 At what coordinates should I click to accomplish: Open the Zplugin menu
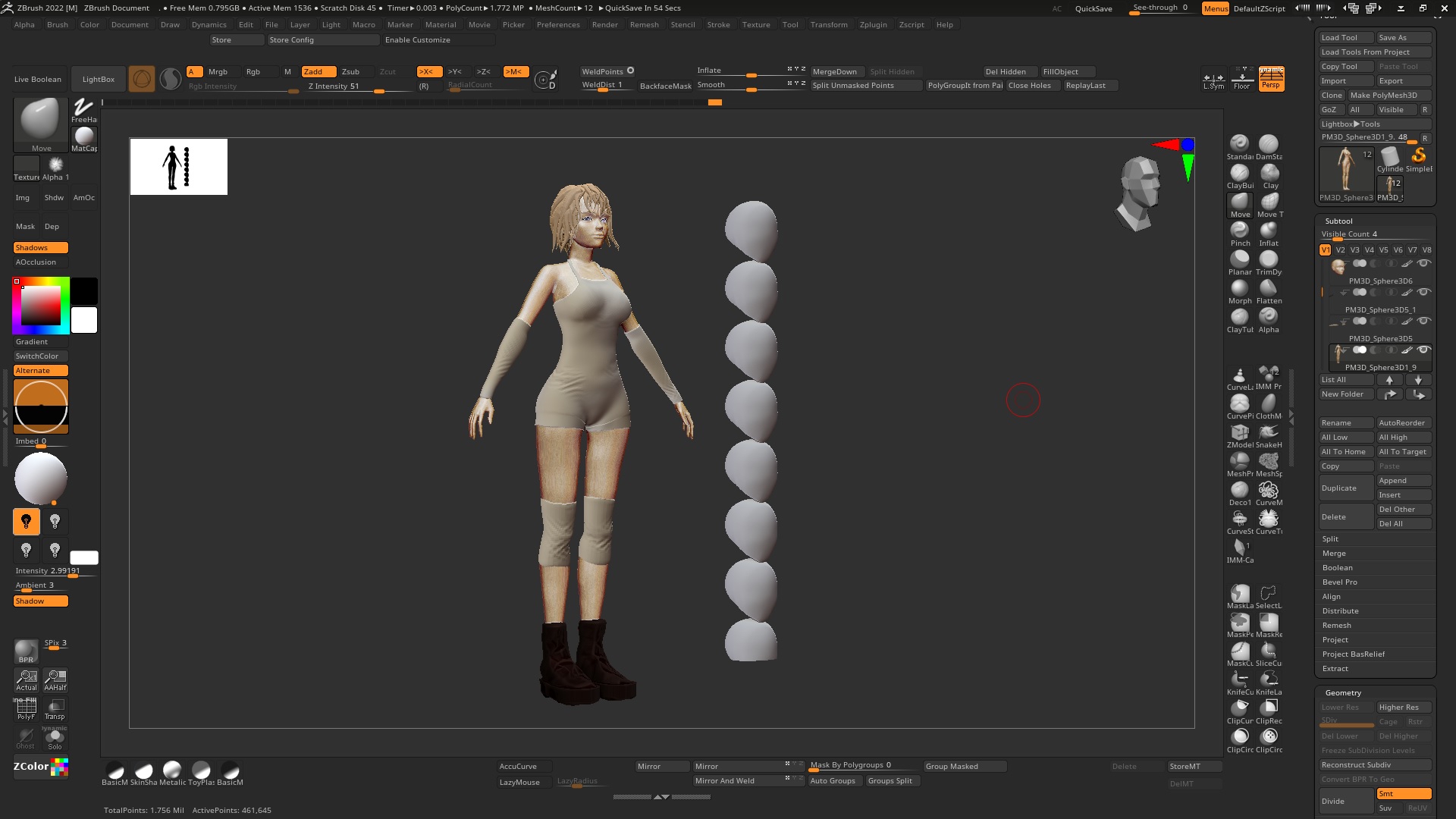click(x=873, y=24)
